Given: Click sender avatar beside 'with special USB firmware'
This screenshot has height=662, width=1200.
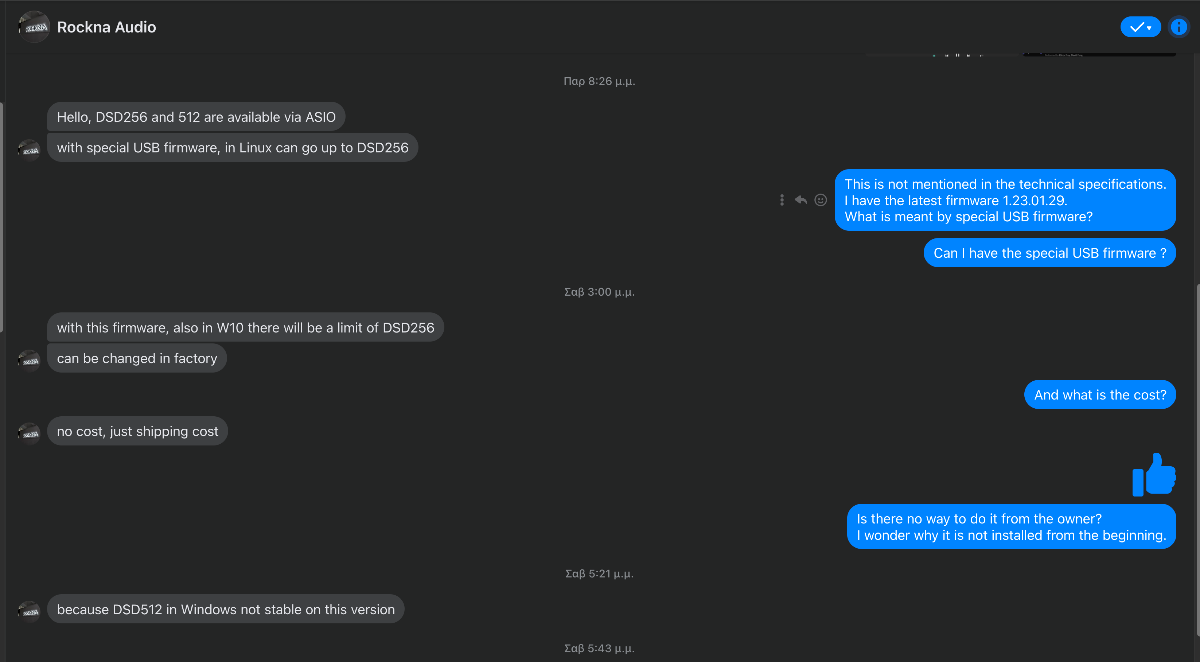Looking at the screenshot, I should point(29,149).
